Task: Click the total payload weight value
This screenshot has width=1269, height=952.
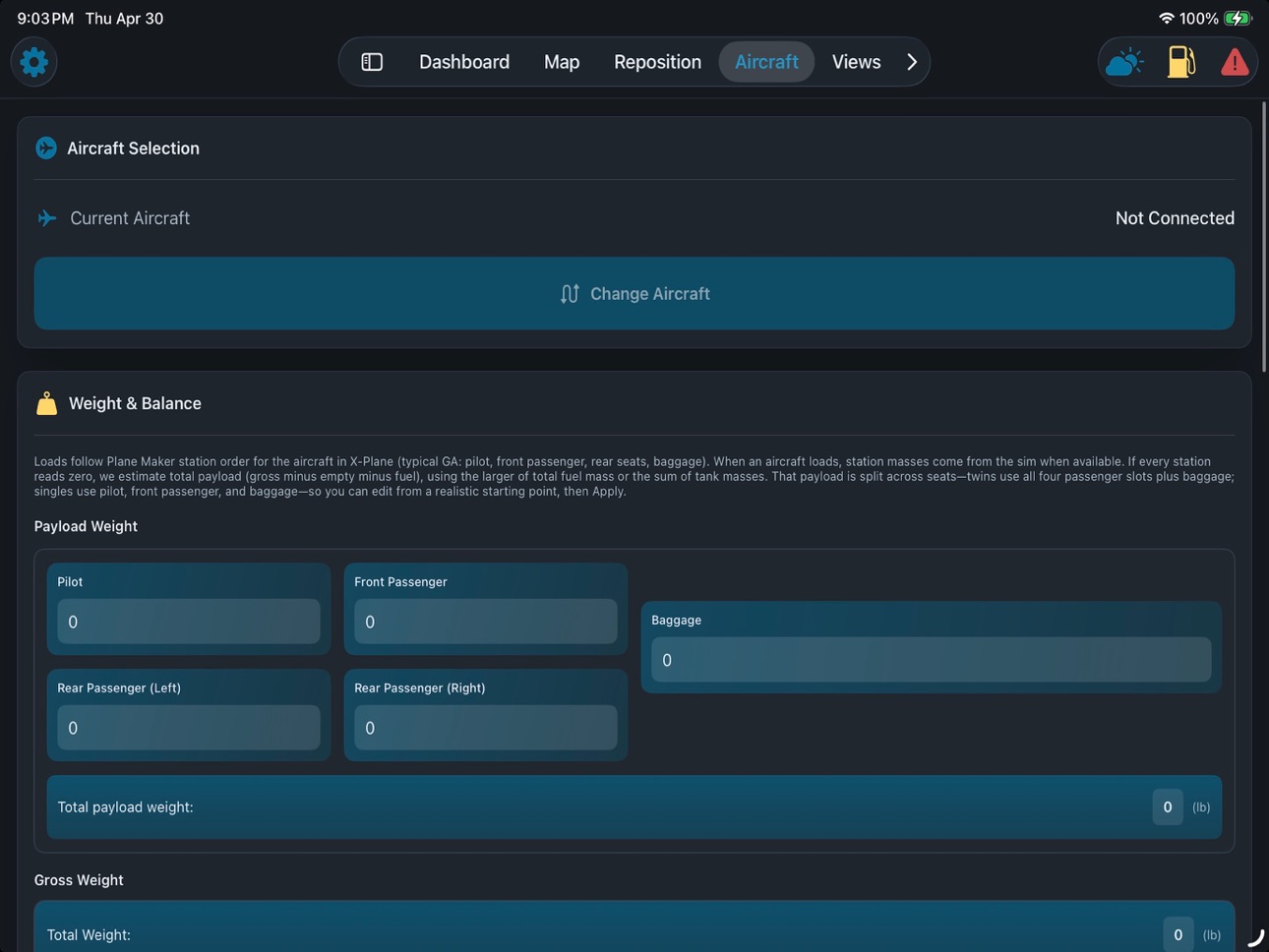Action: (1168, 806)
